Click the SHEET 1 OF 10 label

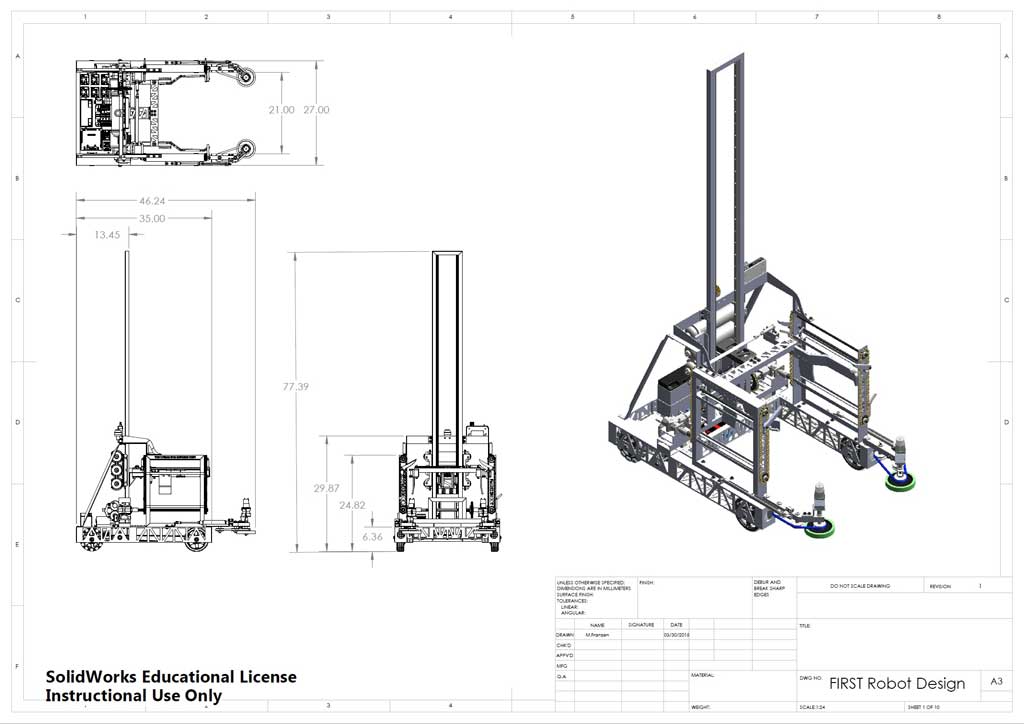pyautogui.click(x=927, y=708)
